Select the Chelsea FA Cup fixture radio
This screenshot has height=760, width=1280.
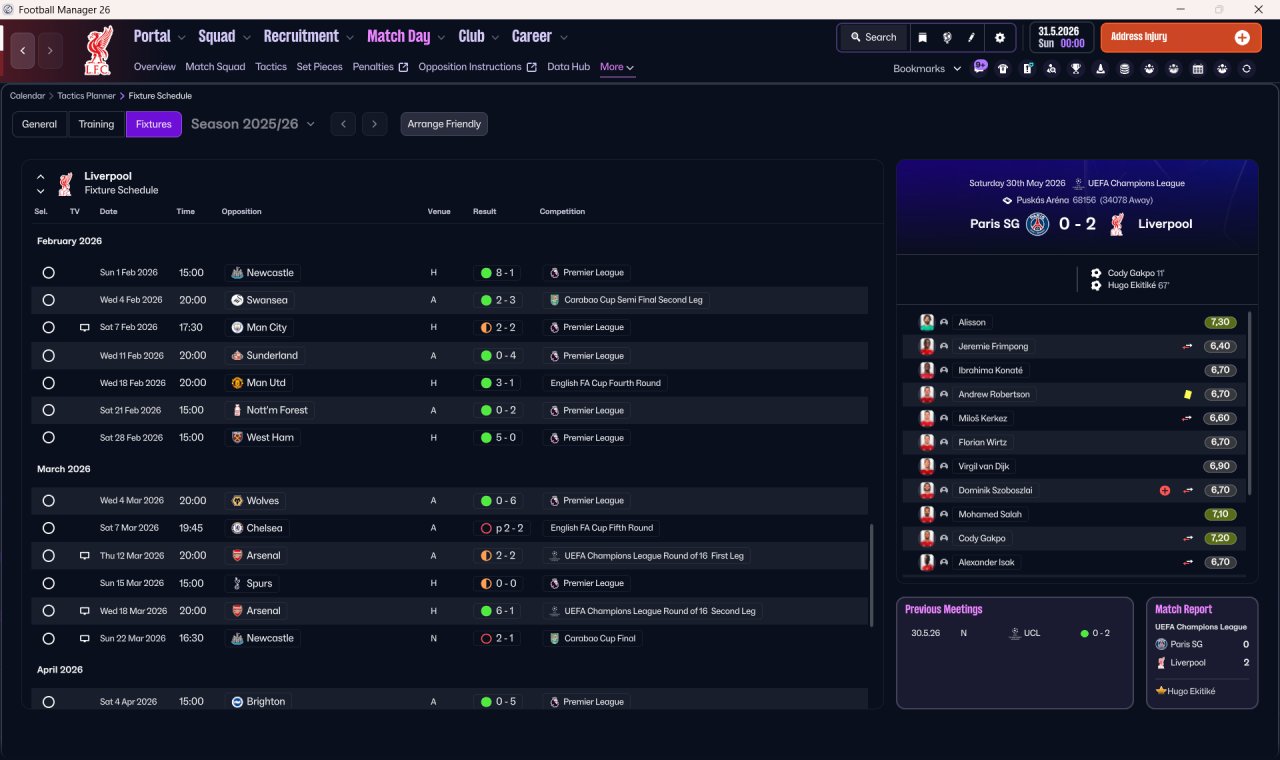tap(48, 528)
